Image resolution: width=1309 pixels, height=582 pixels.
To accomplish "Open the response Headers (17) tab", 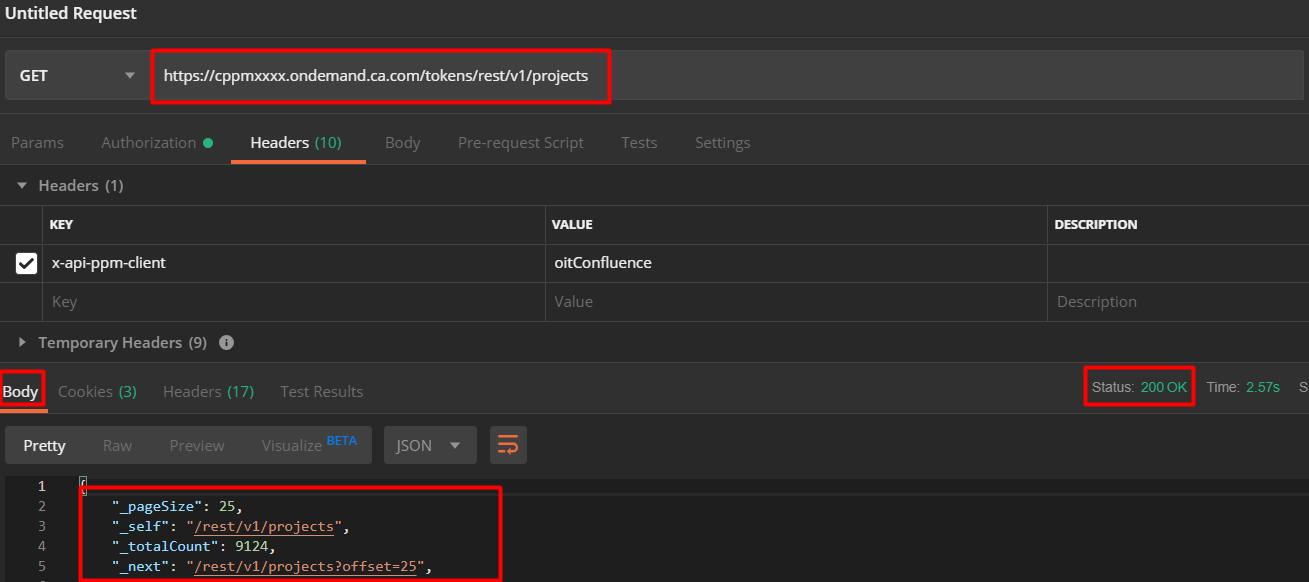I will point(208,392).
